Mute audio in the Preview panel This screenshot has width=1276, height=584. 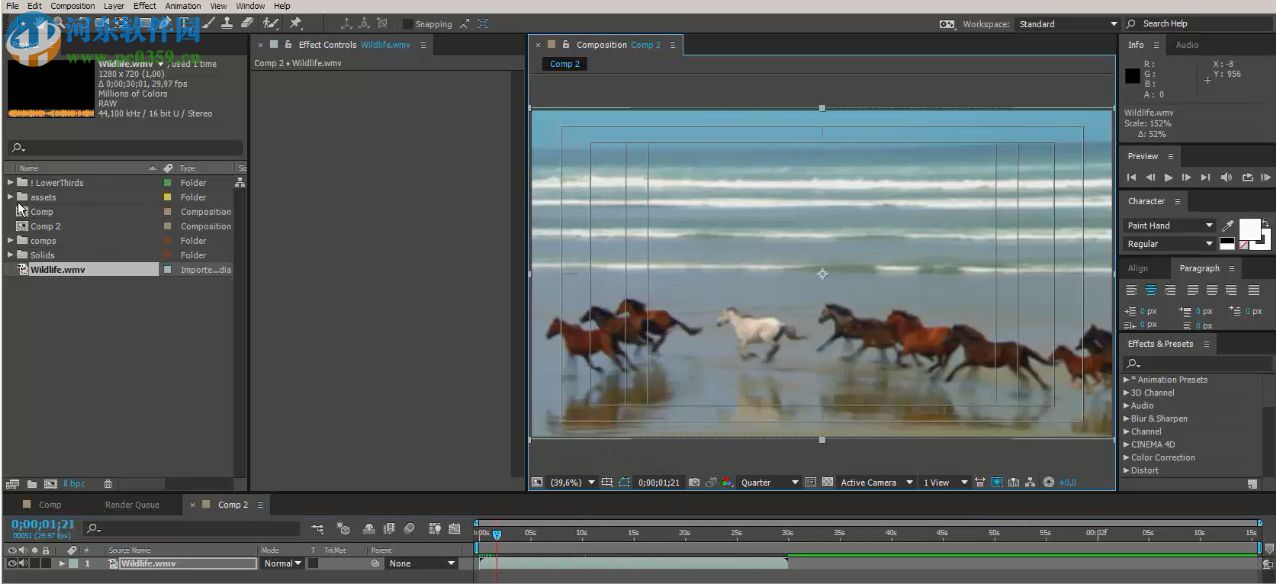click(x=1226, y=177)
